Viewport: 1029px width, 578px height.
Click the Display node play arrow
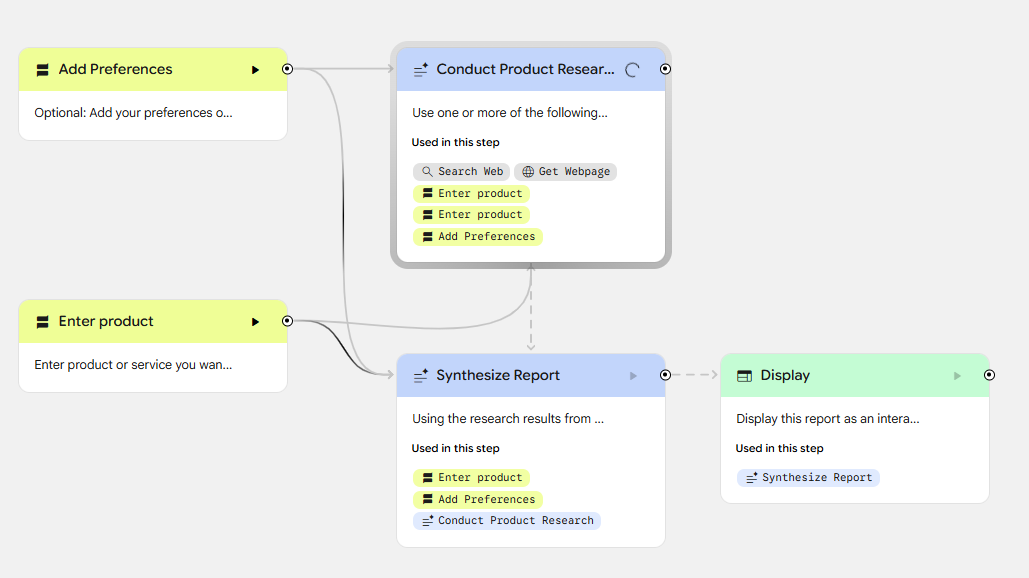pyautogui.click(x=957, y=376)
